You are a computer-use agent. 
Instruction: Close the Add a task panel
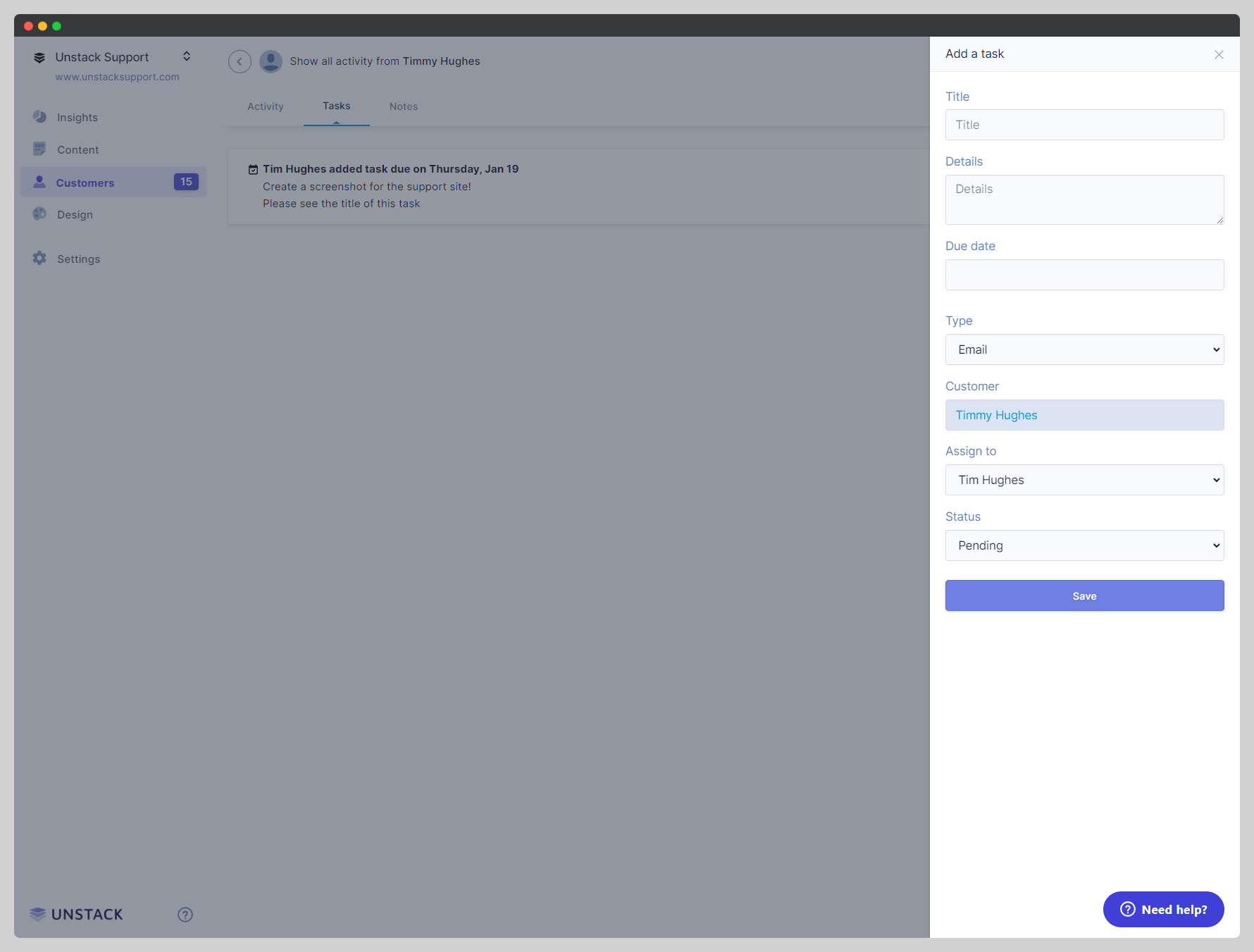click(1219, 54)
